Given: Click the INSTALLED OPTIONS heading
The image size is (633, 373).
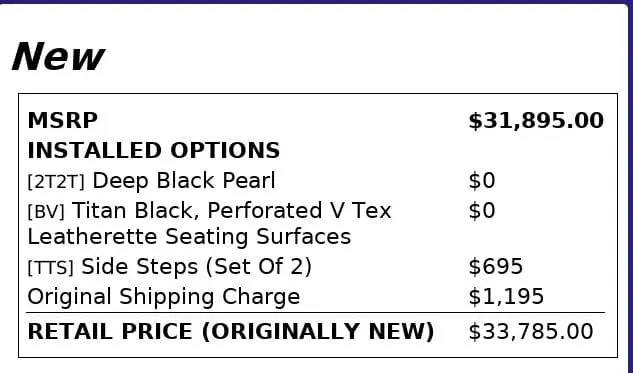Looking at the screenshot, I should coord(153,150).
